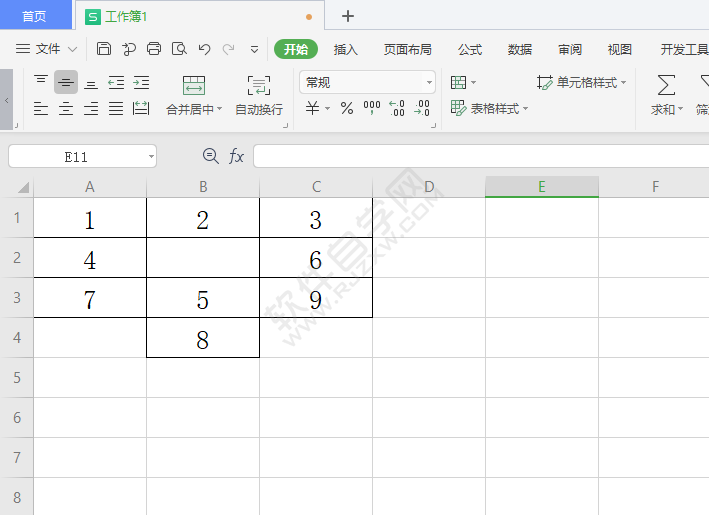Apply the currency ¥ format
Screen dimensions: 709x515
click(x=312, y=109)
